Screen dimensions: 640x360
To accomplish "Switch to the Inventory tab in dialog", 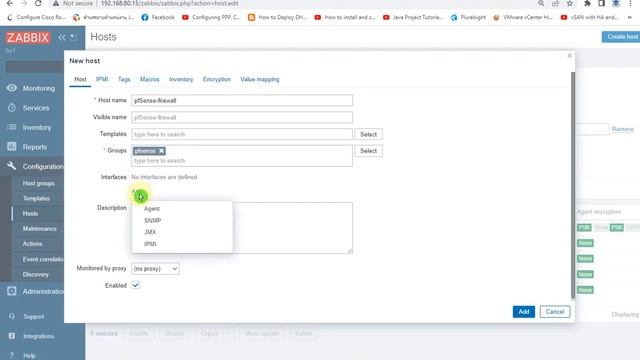I will pos(181,79).
